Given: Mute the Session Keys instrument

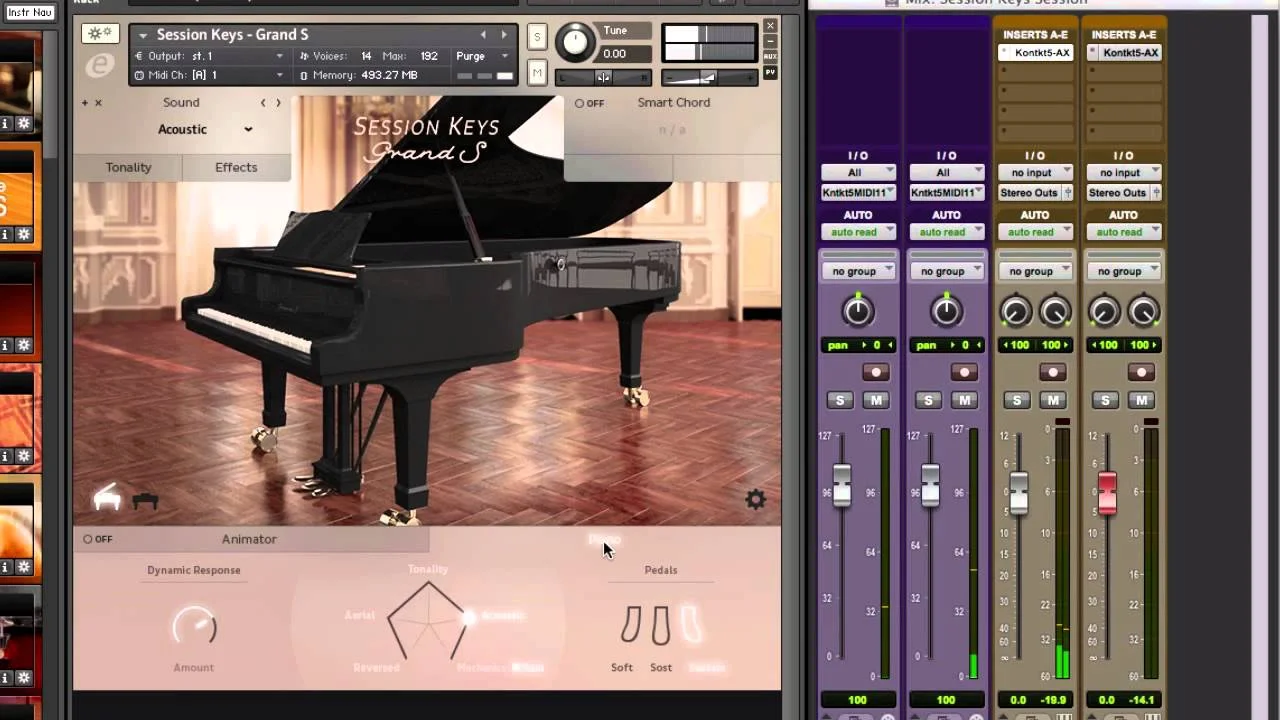Looking at the screenshot, I should click(x=537, y=72).
